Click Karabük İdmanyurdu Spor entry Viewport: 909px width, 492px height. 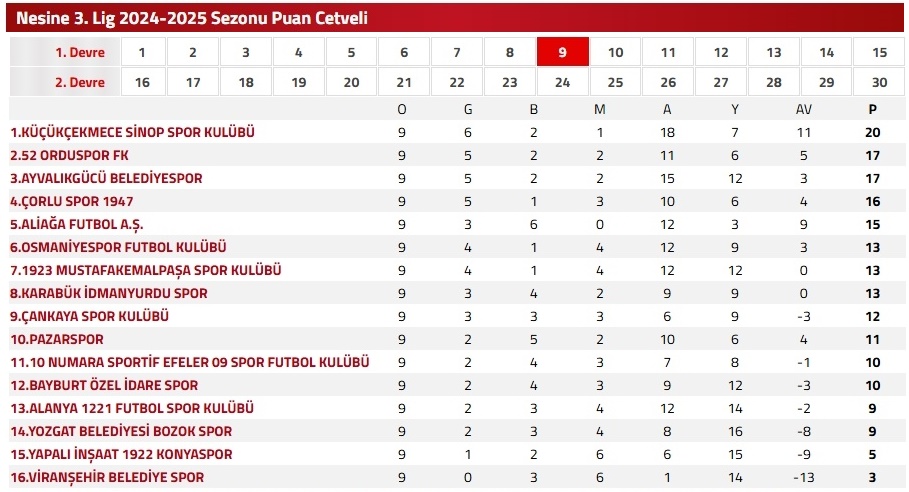(x=109, y=293)
